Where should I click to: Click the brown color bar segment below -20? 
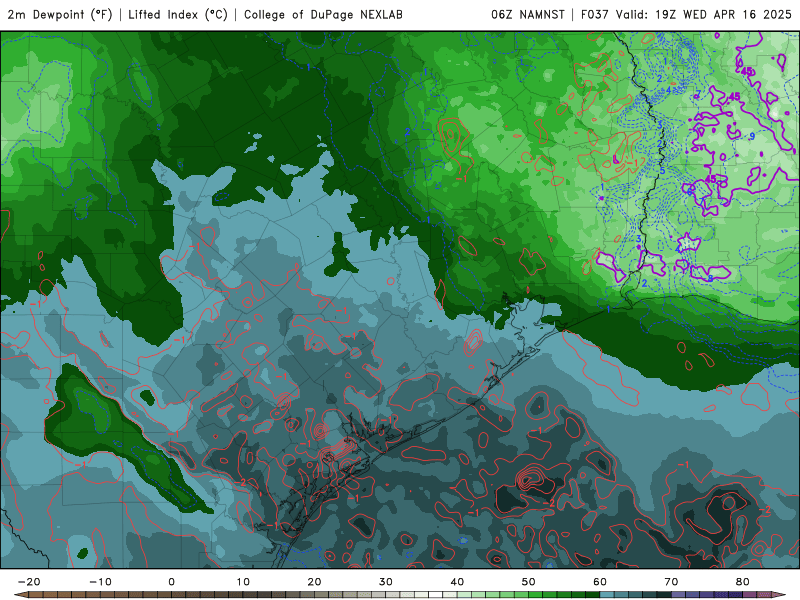pyautogui.click(x=36, y=595)
